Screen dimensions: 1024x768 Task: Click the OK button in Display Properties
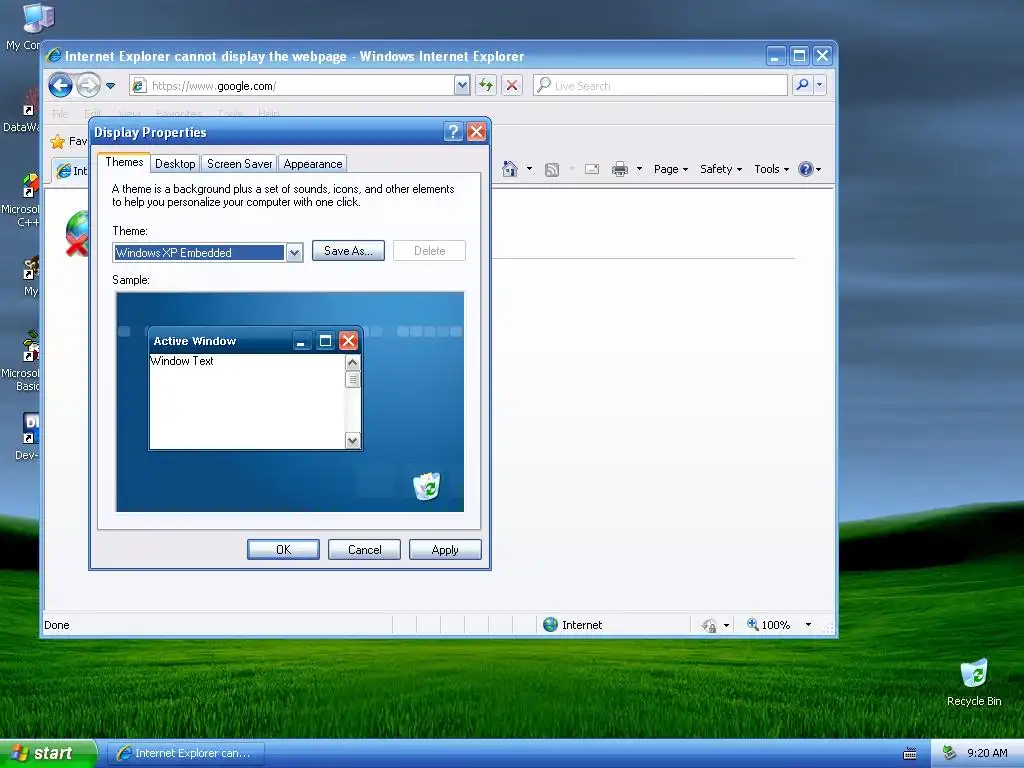point(283,550)
